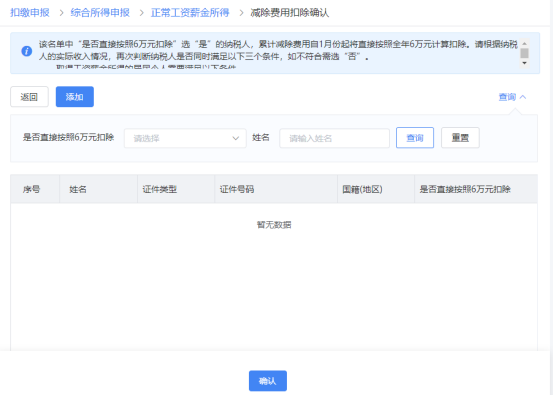Click the notice scrollbar up arrow

tap(524, 43)
